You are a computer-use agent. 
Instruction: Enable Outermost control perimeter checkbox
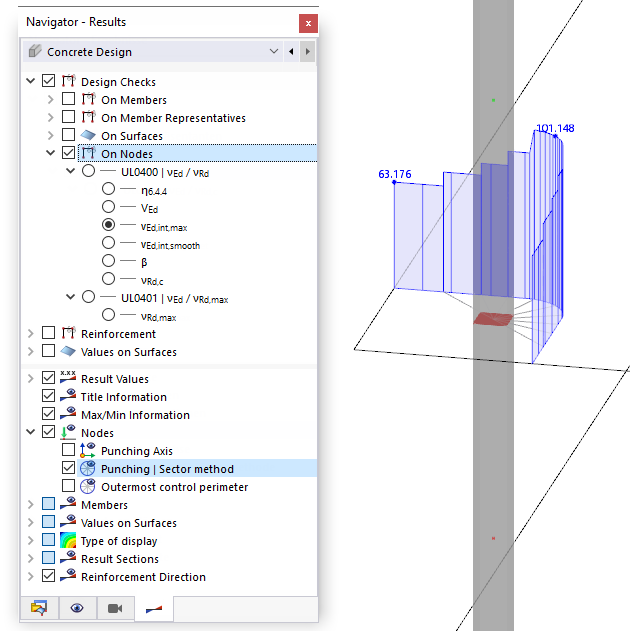[x=68, y=486]
